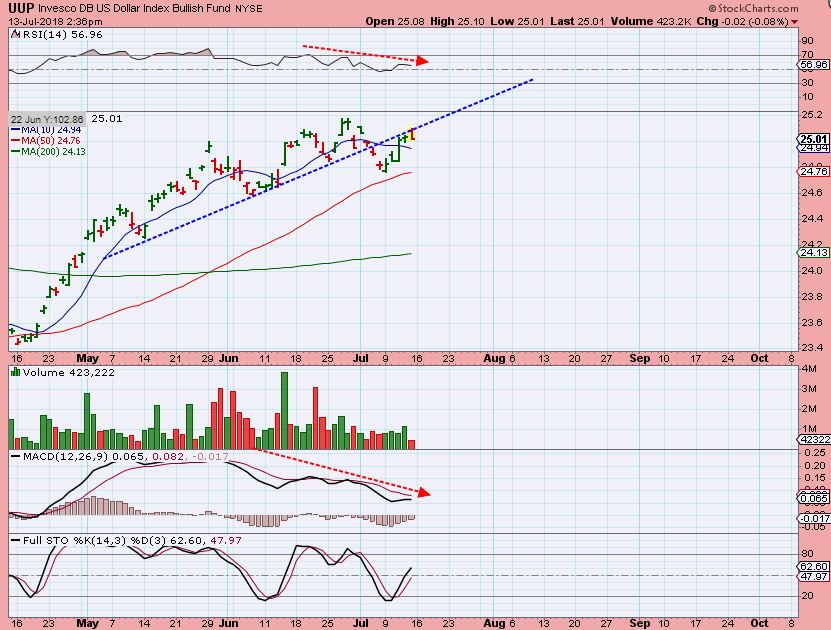Click the 13-Jul-2018 2:36pm timestamp

tap(55, 22)
